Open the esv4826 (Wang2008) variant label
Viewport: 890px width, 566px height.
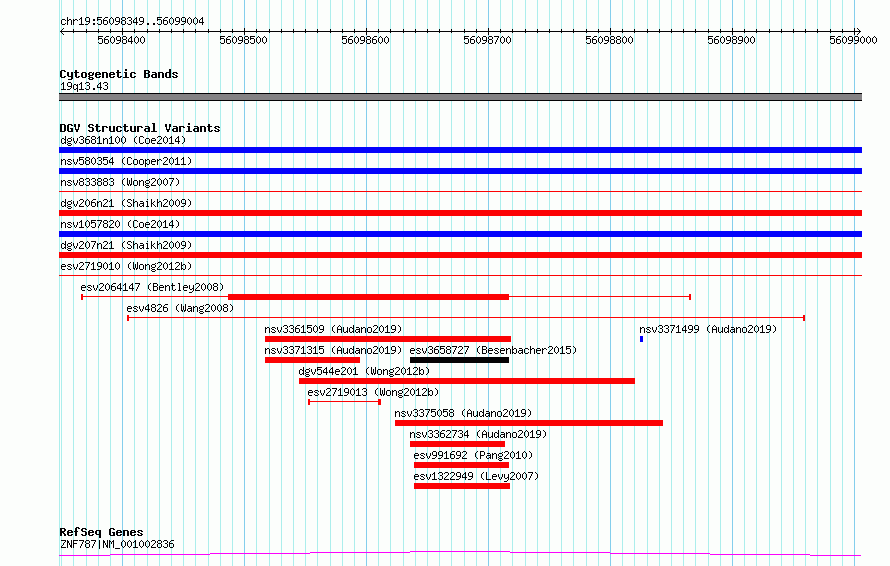click(180, 308)
